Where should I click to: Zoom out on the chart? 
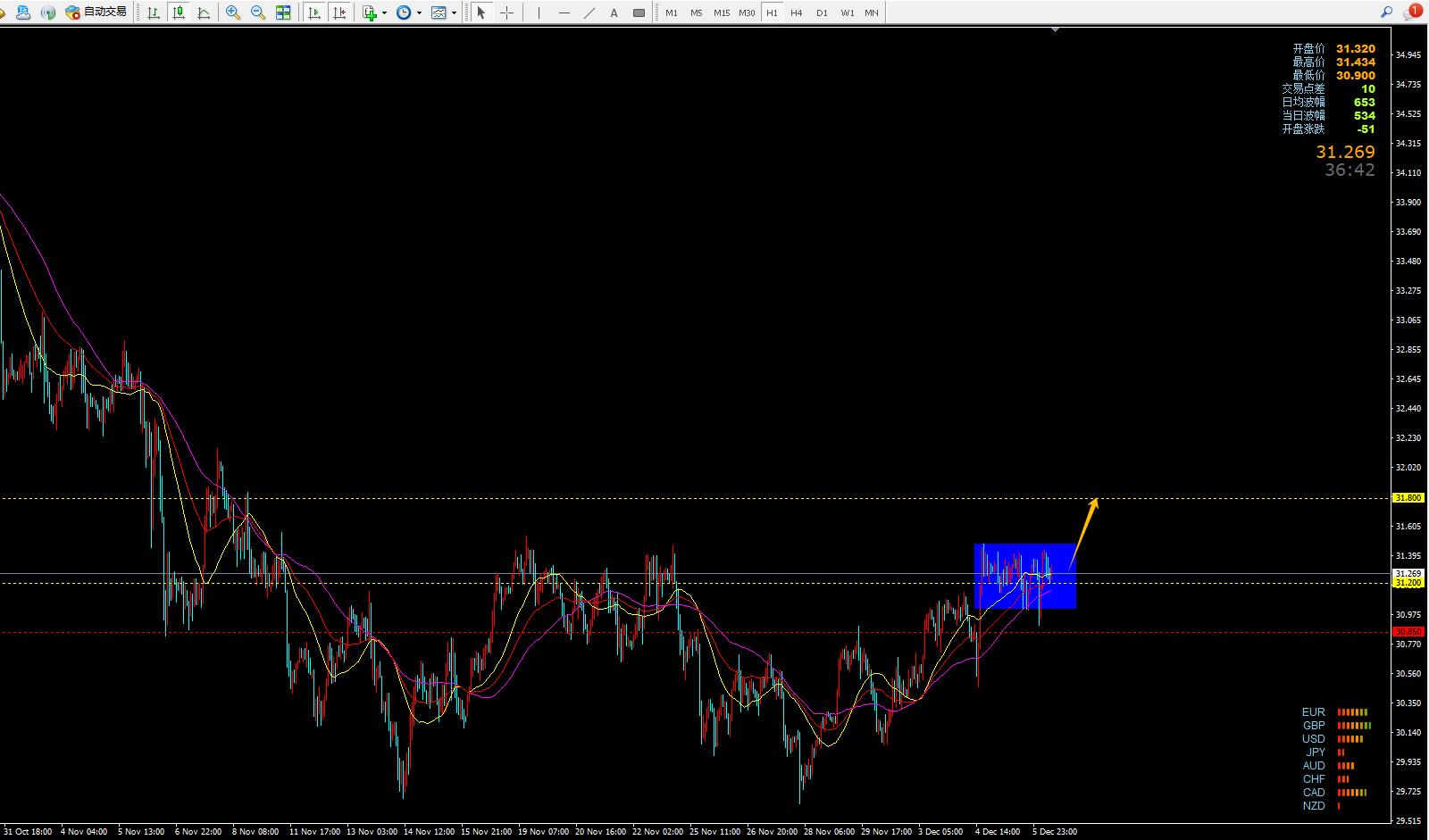click(258, 12)
